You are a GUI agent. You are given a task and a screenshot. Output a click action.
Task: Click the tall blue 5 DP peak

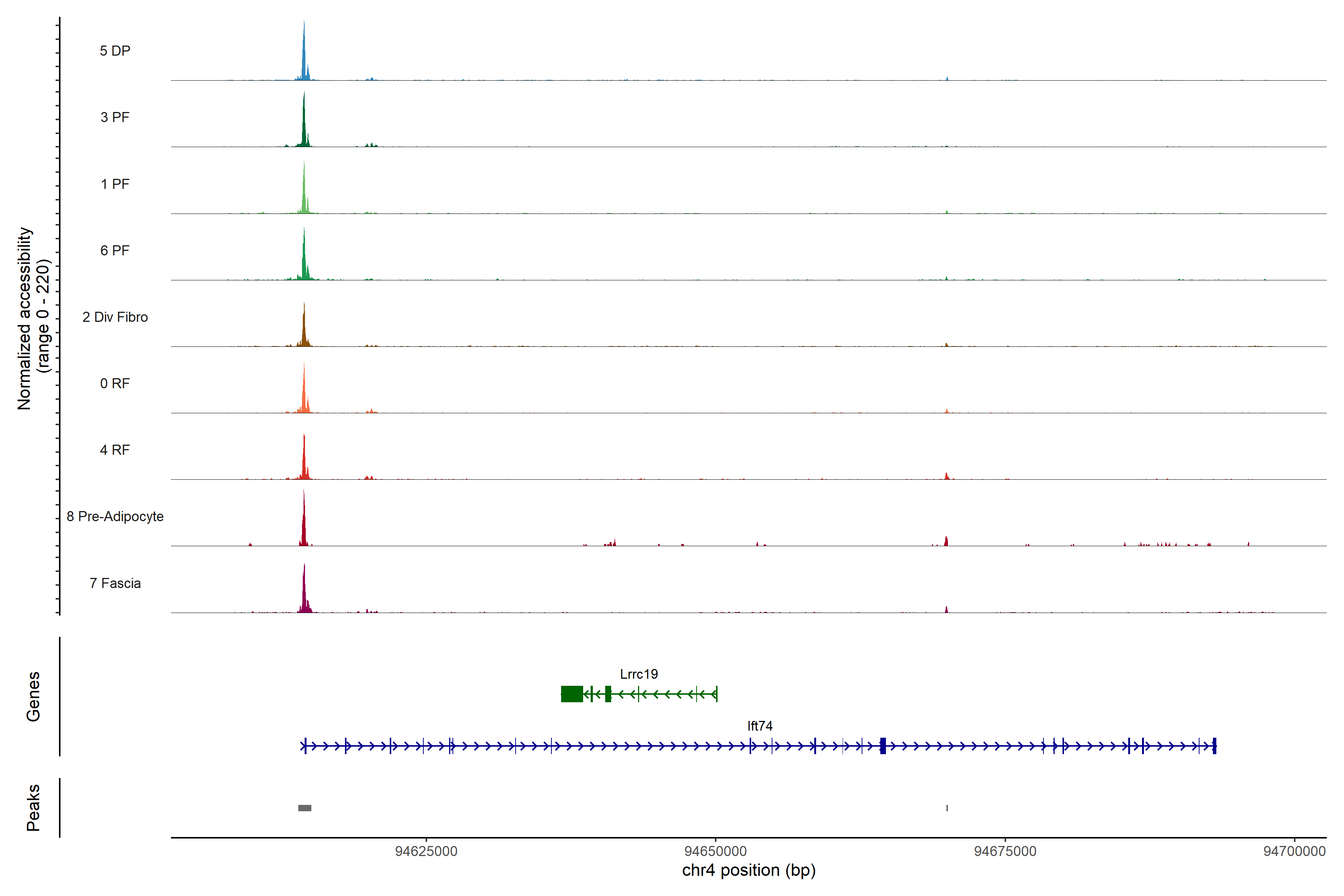[304, 57]
